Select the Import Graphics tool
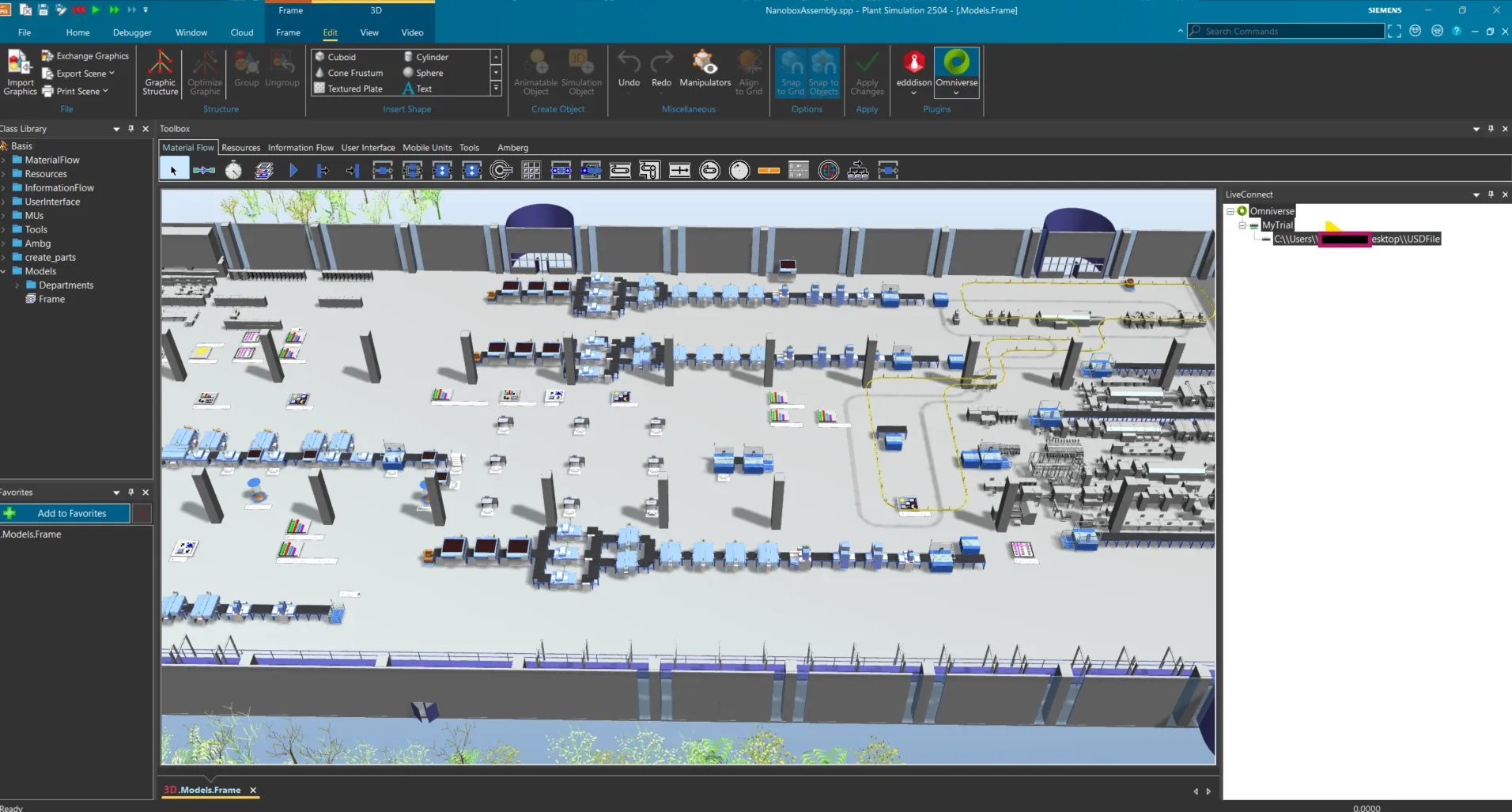Viewport: 1512px width, 812px height. tap(19, 71)
